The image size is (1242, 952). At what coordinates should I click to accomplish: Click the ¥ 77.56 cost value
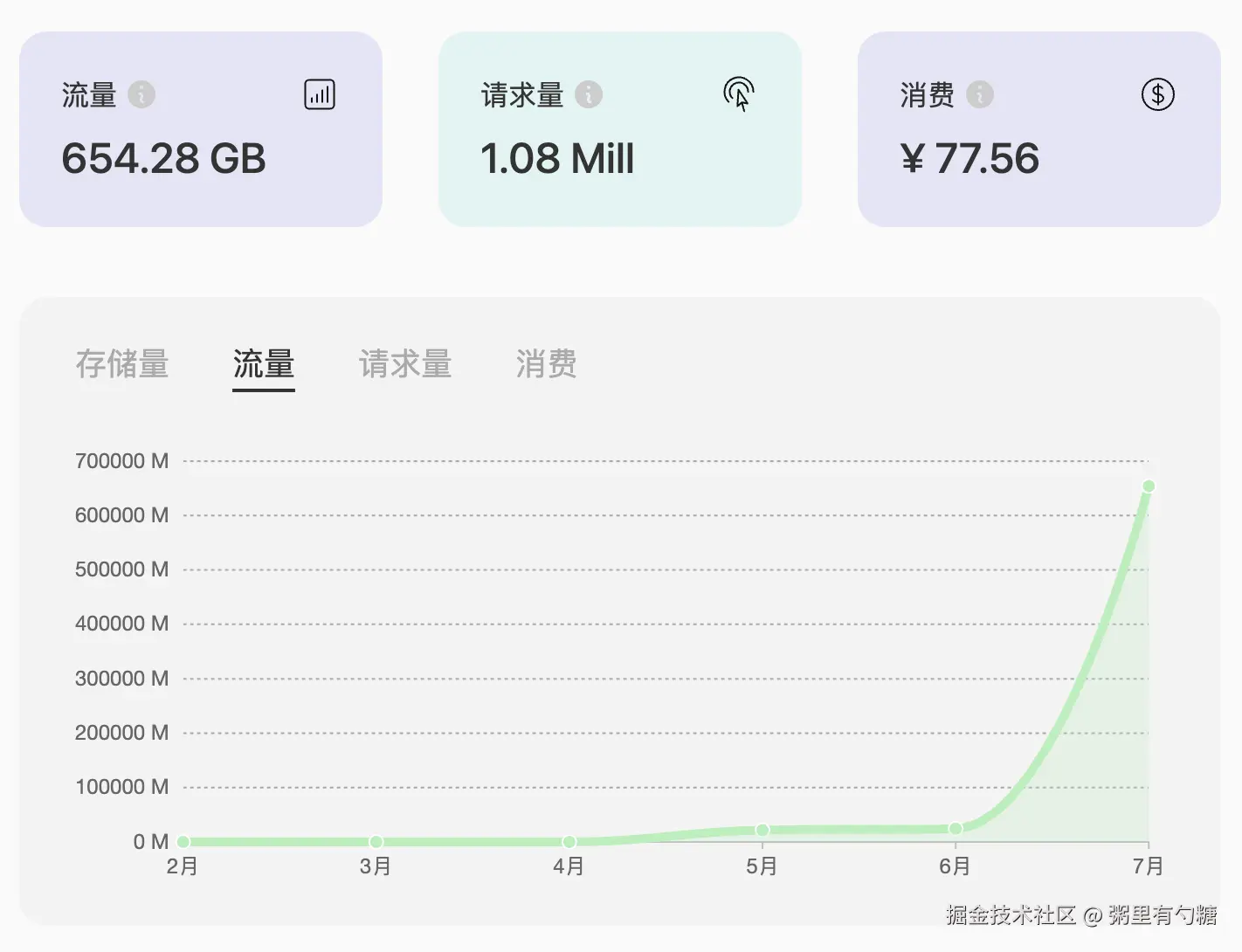pyautogui.click(x=969, y=159)
